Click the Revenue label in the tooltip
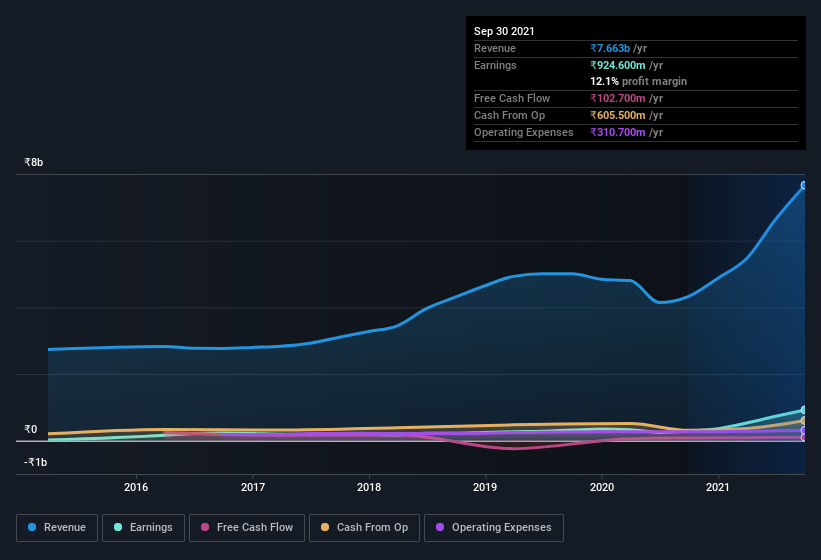821x560 pixels. click(x=495, y=48)
